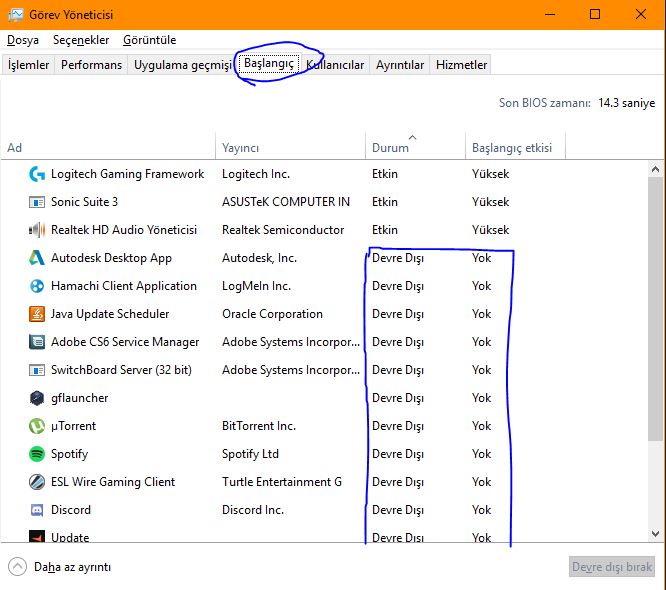
Task: Click the scrollbar down arrow
Action: tap(655, 534)
